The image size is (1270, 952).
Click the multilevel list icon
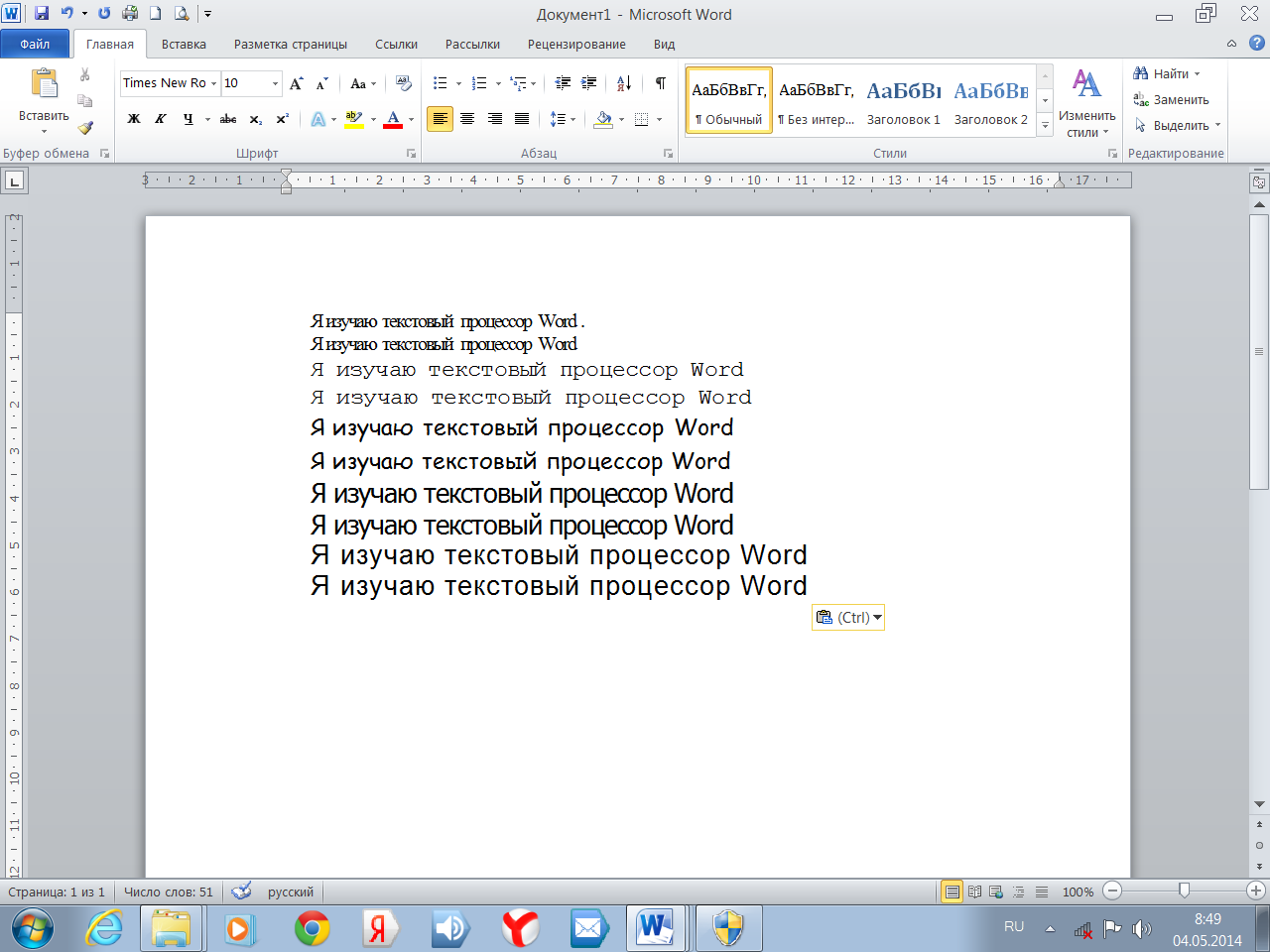click(518, 83)
